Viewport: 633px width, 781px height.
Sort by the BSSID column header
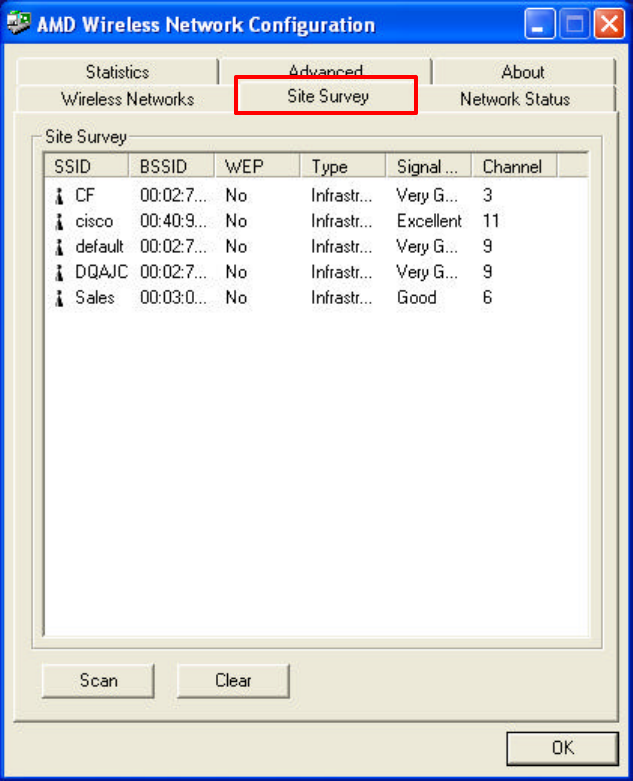(172, 166)
